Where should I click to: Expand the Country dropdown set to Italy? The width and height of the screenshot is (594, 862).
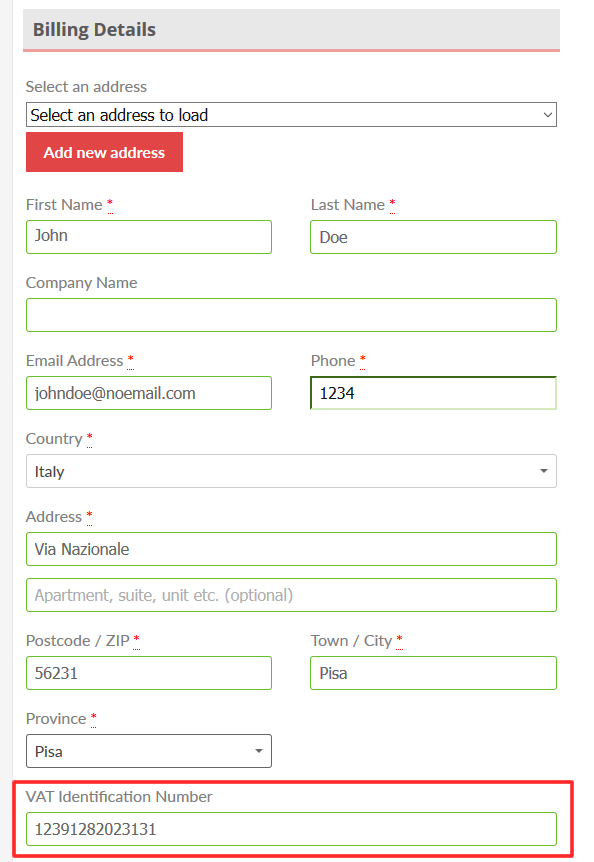[x=291, y=471]
